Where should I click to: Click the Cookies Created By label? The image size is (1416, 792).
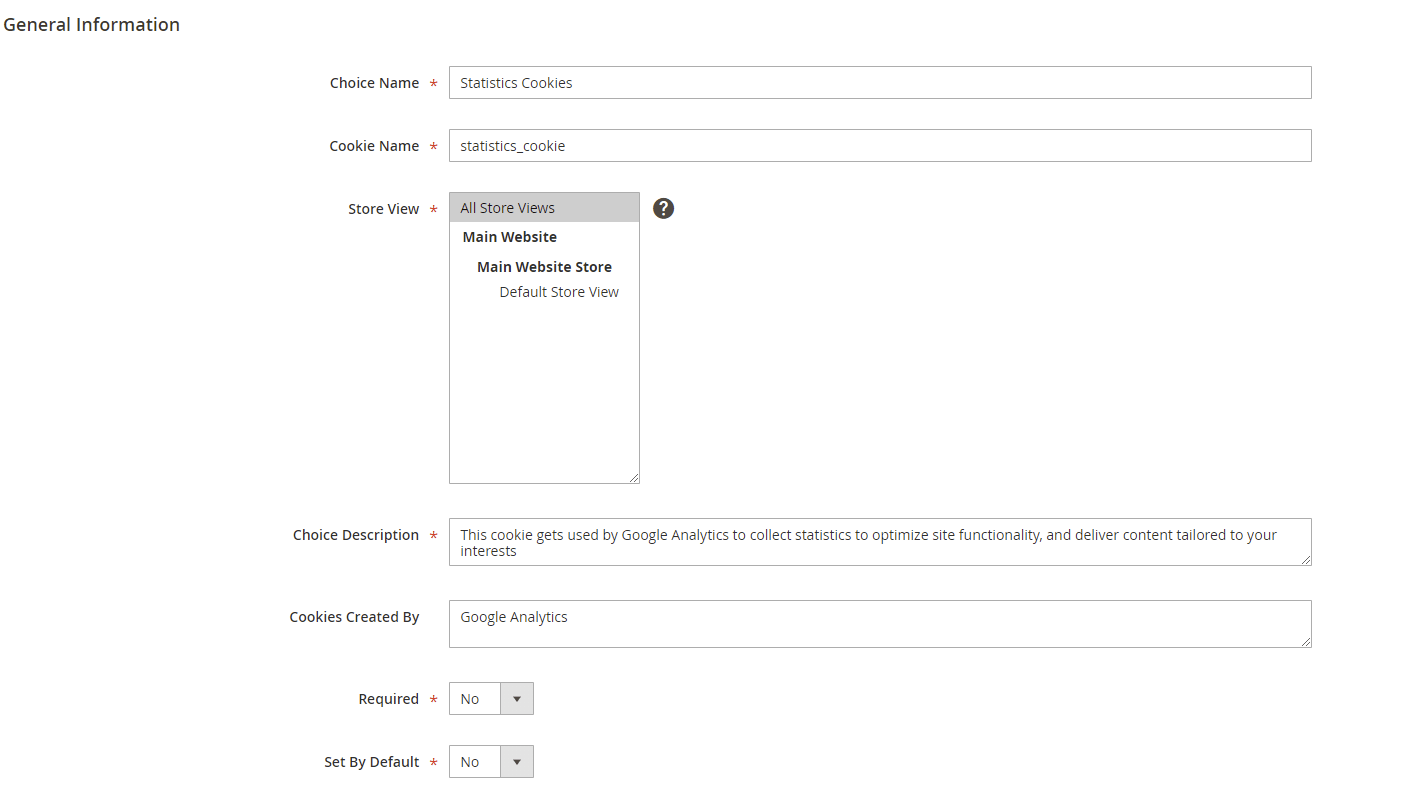coord(354,617)
